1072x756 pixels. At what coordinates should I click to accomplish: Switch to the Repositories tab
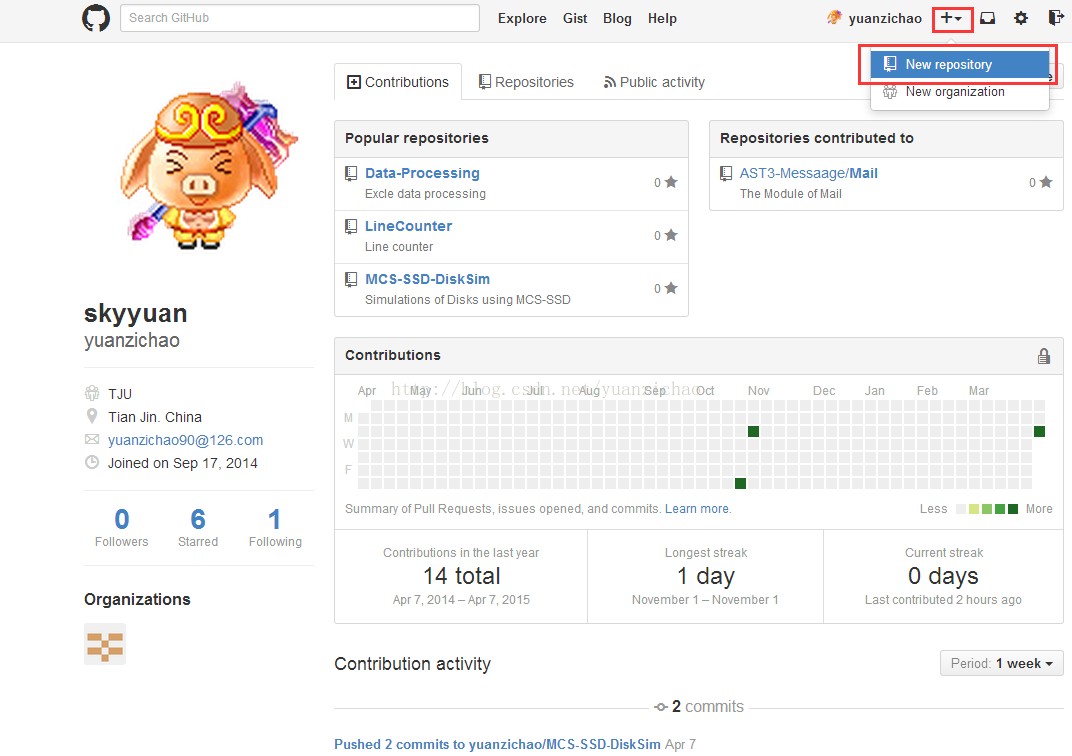[x=526, y=82]
